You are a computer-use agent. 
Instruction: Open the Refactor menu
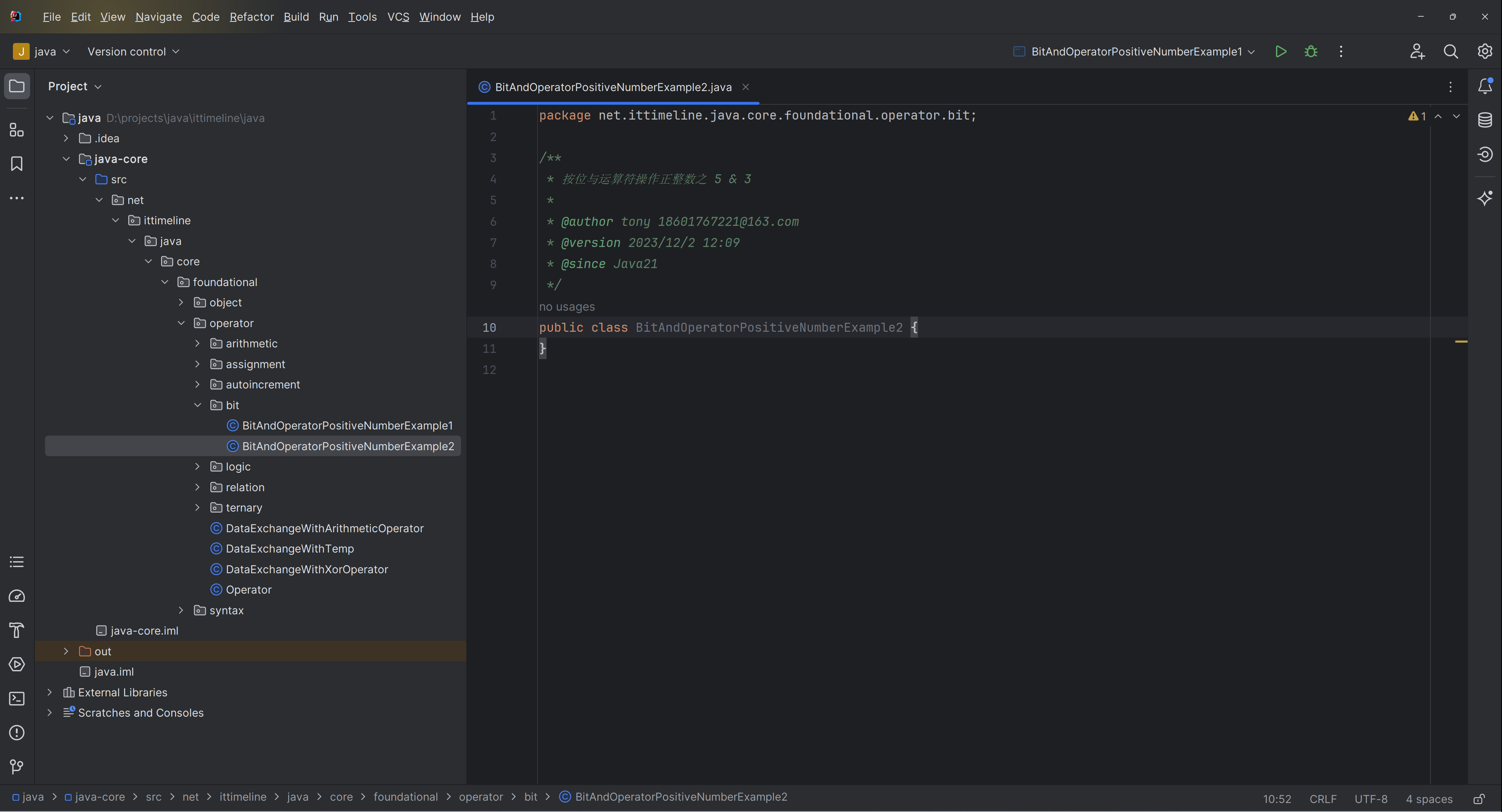(x=251, y=17)
